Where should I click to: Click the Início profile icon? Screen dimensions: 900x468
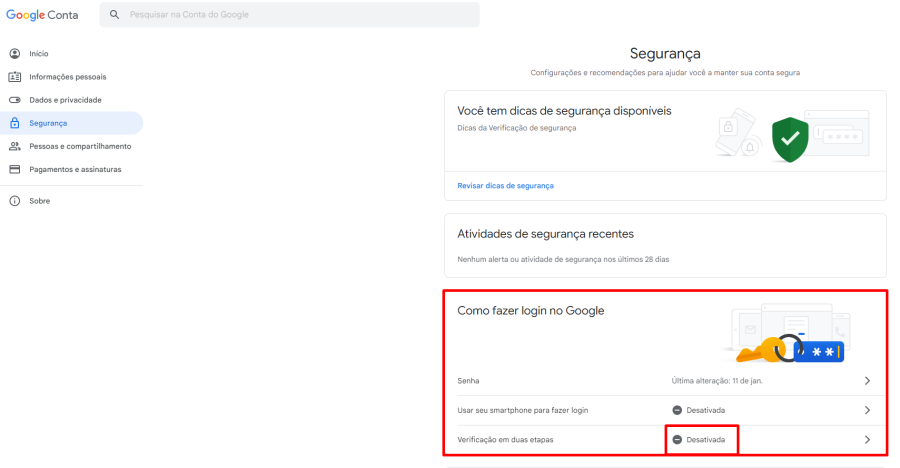(14, 53)
